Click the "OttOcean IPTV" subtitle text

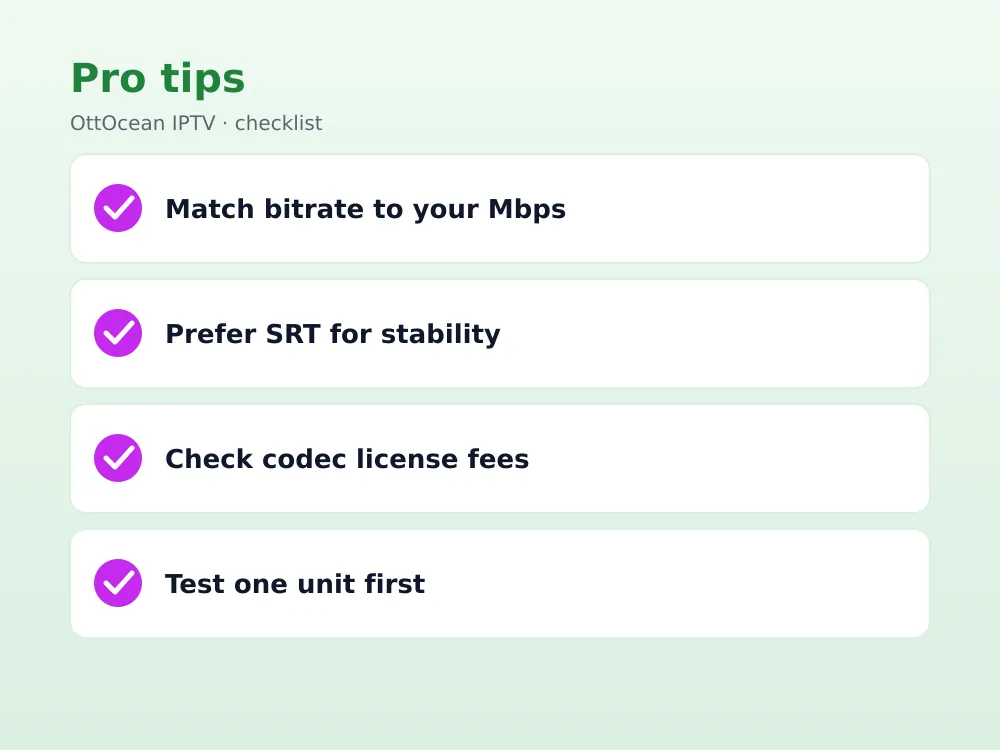click(143, 122)
